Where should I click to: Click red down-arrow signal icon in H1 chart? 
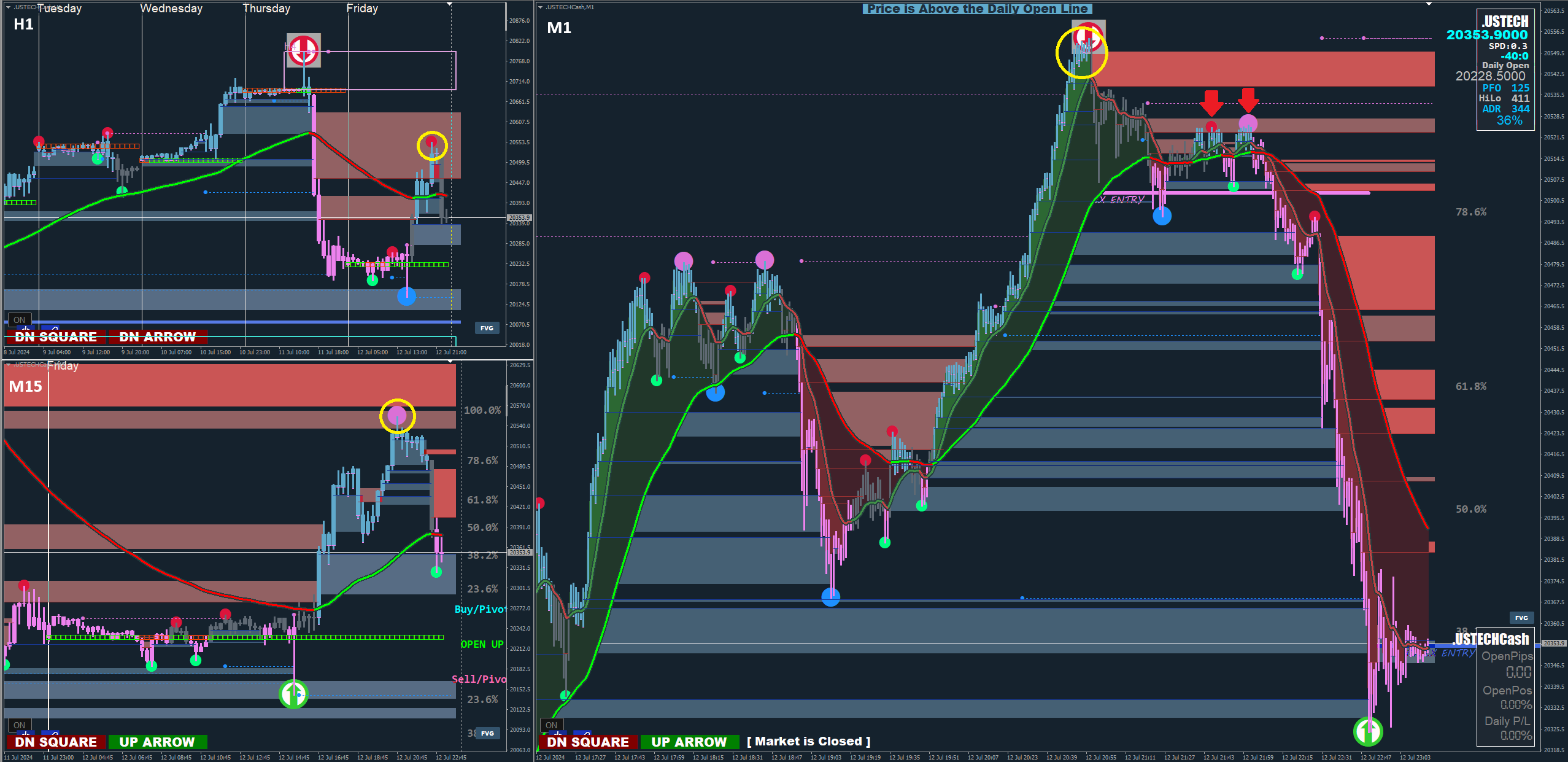coord(303,50)
